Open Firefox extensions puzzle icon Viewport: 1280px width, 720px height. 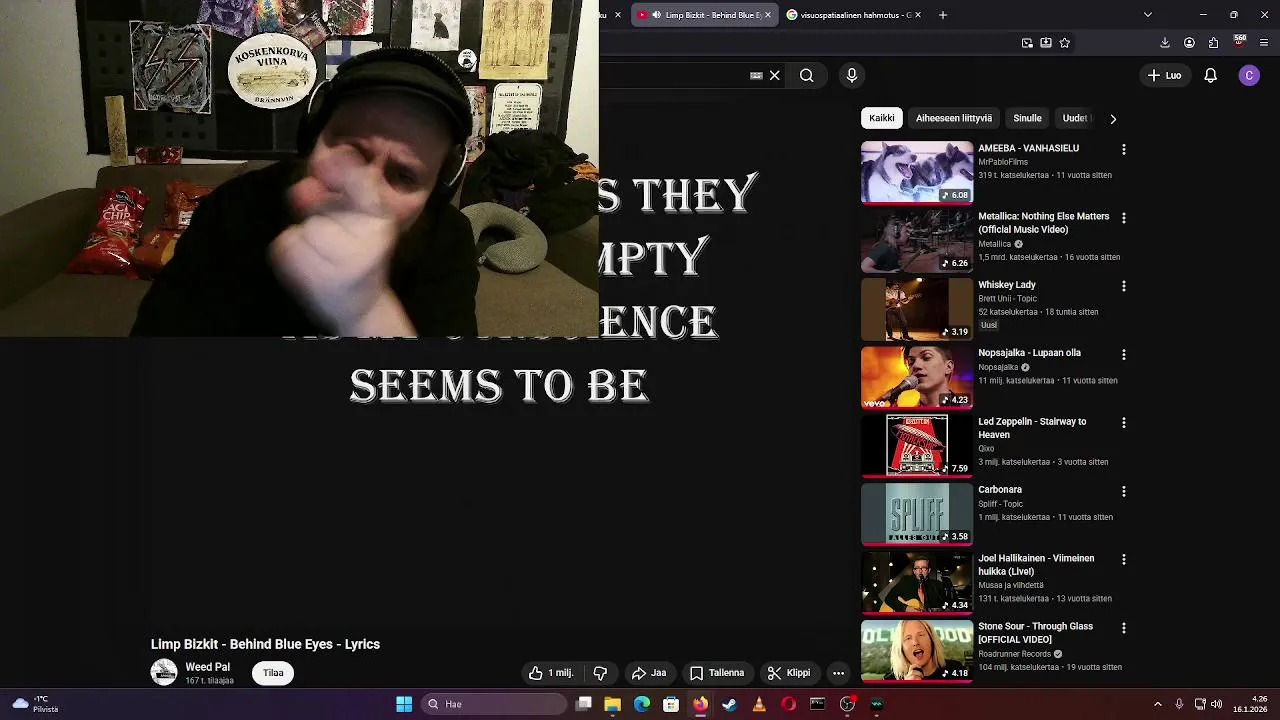click(1213, 43)
